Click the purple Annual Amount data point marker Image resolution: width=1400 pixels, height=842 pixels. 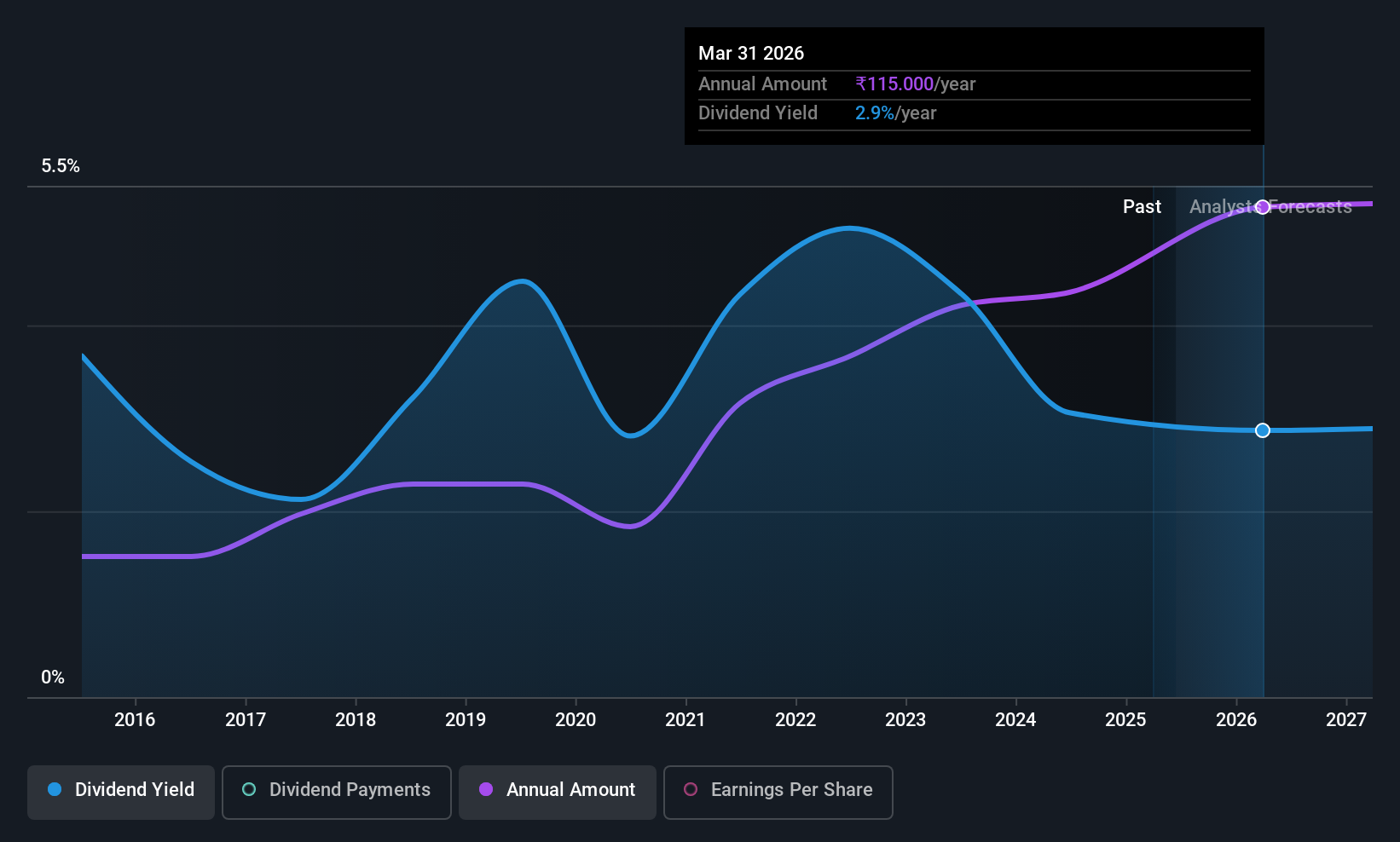point(1263,207)
